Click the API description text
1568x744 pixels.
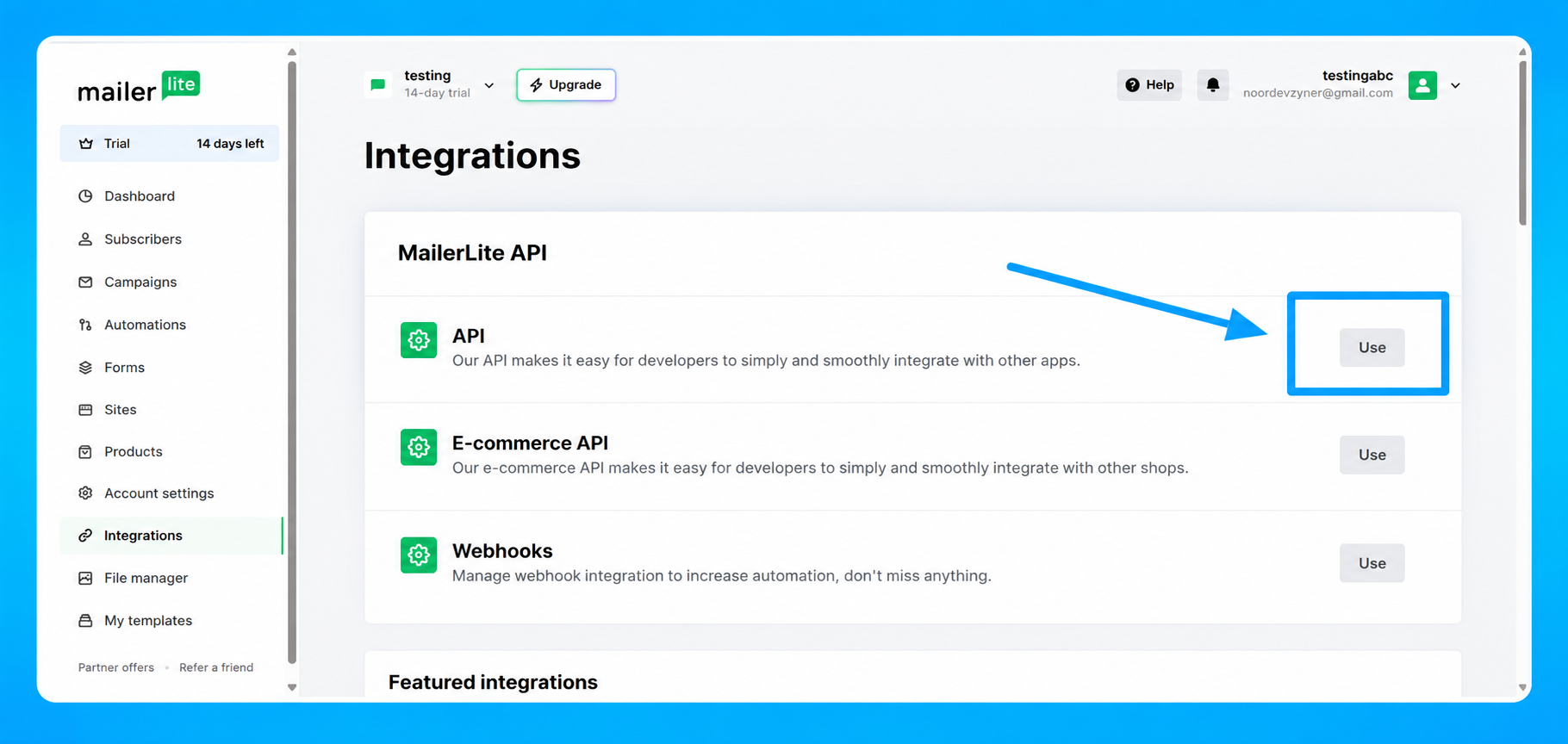tap(766, 361)
